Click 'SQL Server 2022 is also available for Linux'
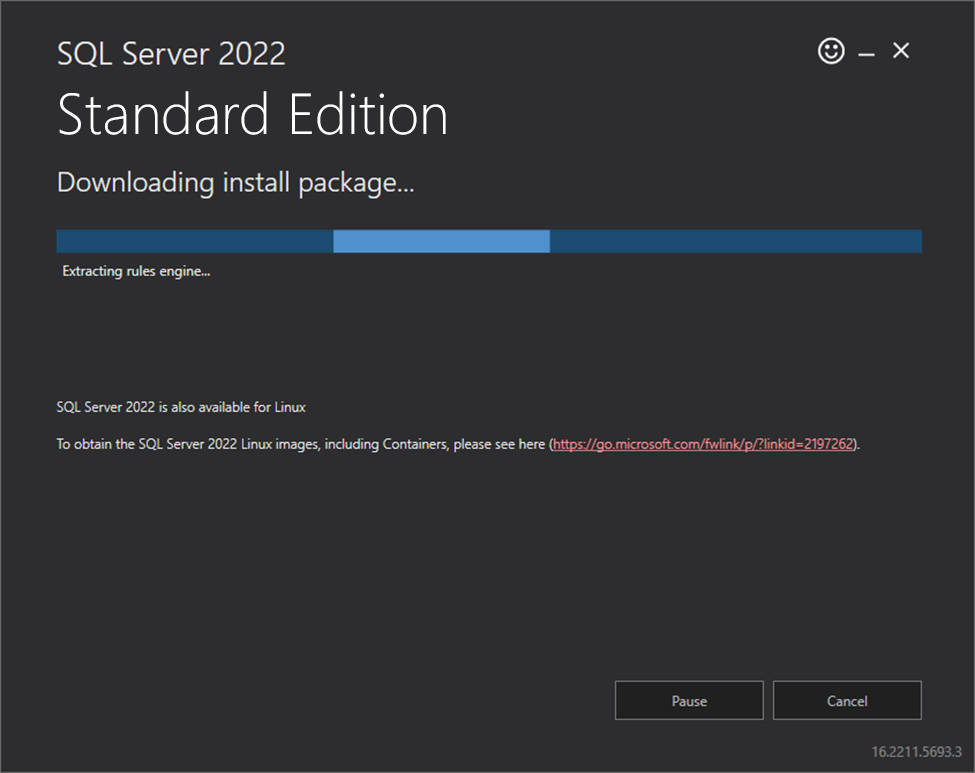 click(x=181, y=408)
